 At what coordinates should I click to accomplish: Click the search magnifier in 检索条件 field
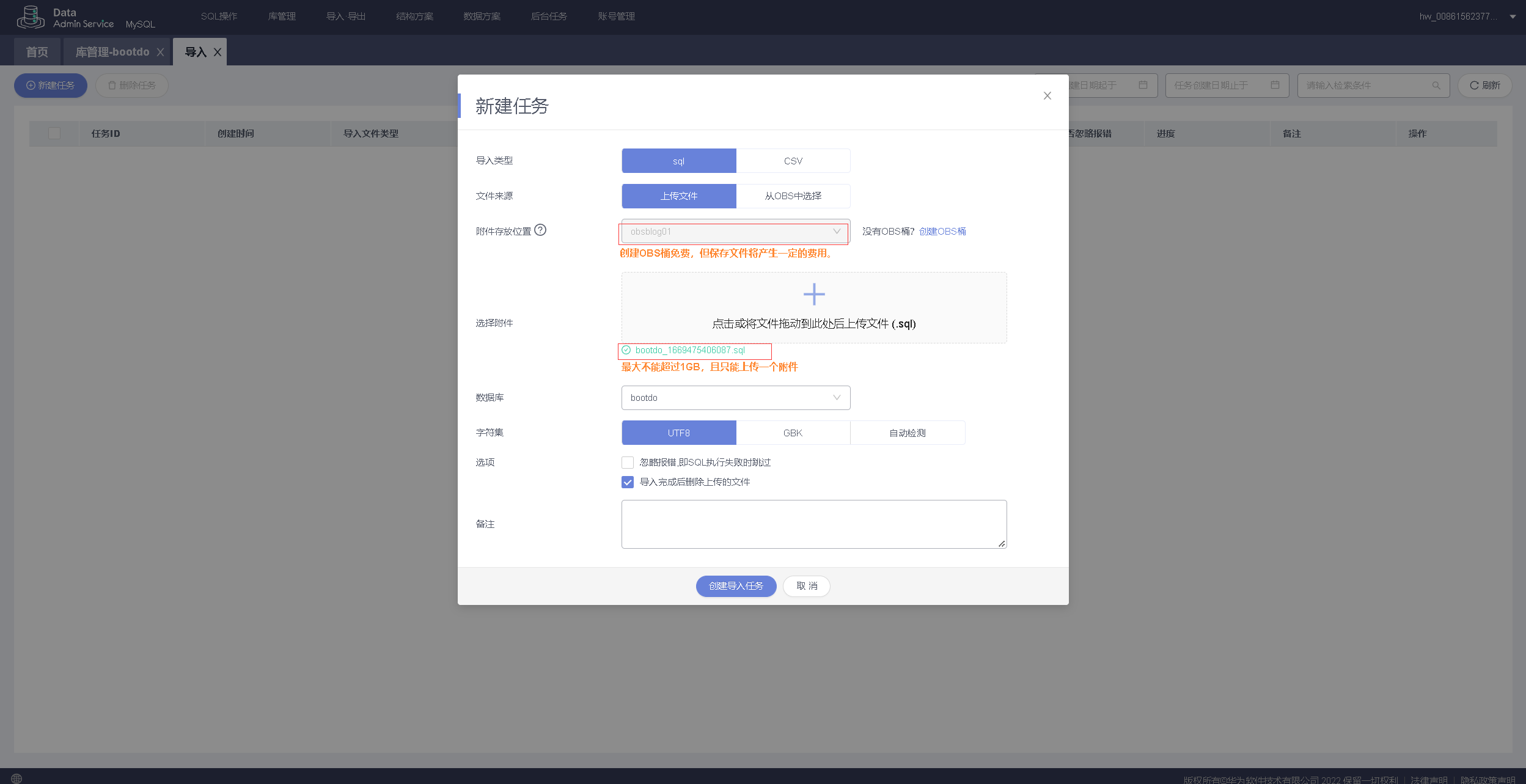1436,85
